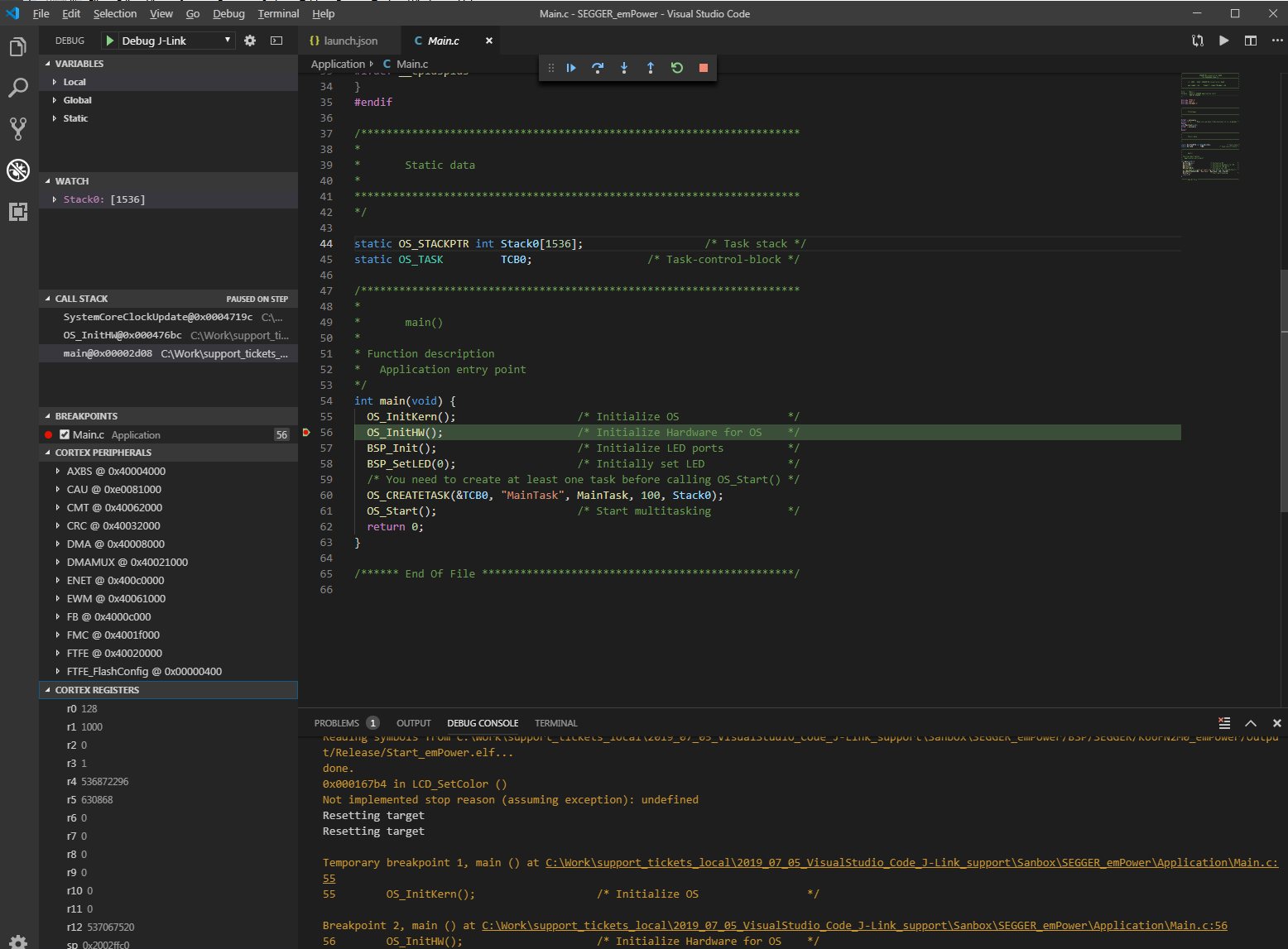Click the Step Over debug icon
The height and width of the screenshot is (949, 1288).
coord(598,68)
